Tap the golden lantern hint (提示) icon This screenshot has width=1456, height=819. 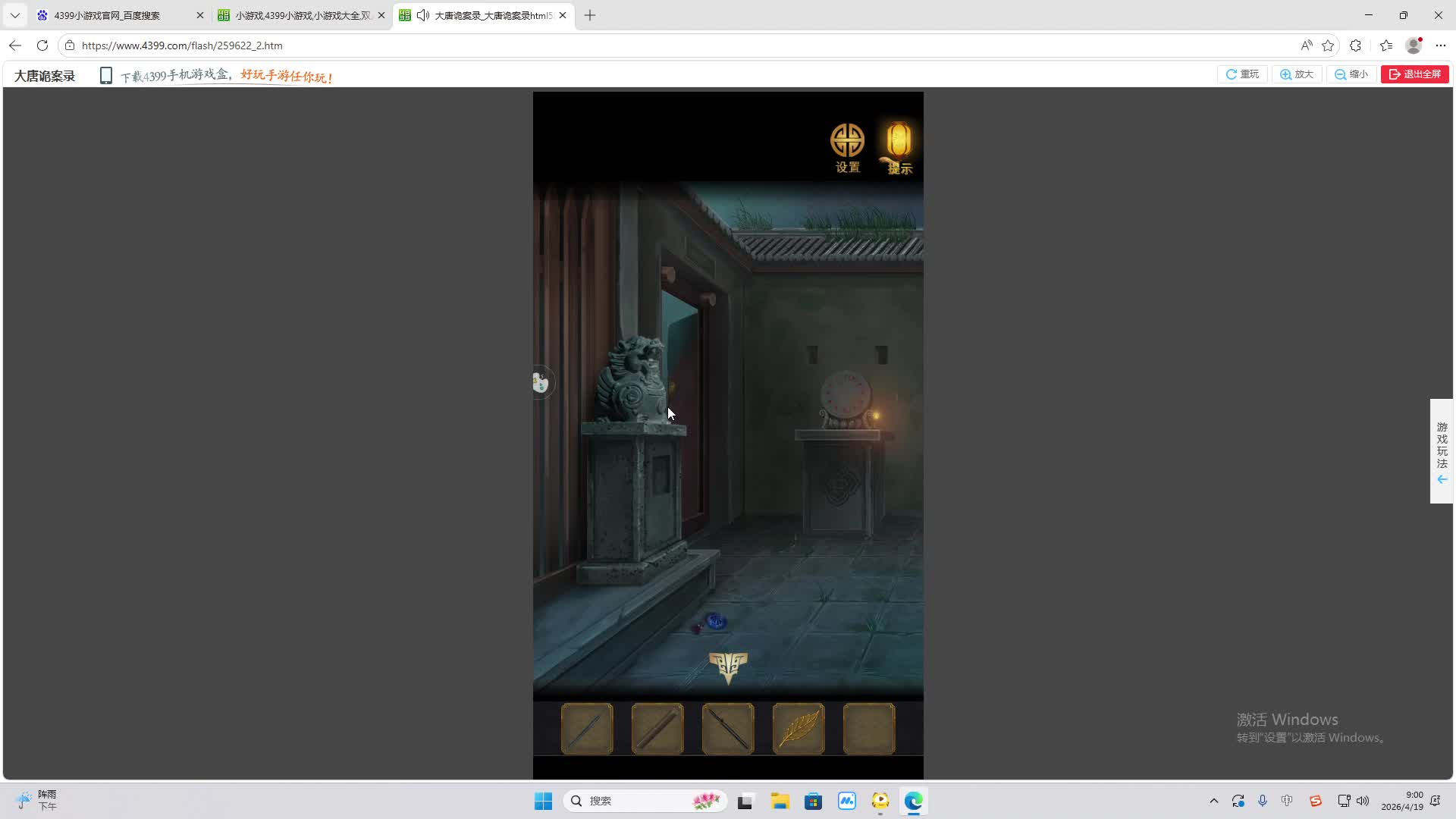click(x=899, y=149)
